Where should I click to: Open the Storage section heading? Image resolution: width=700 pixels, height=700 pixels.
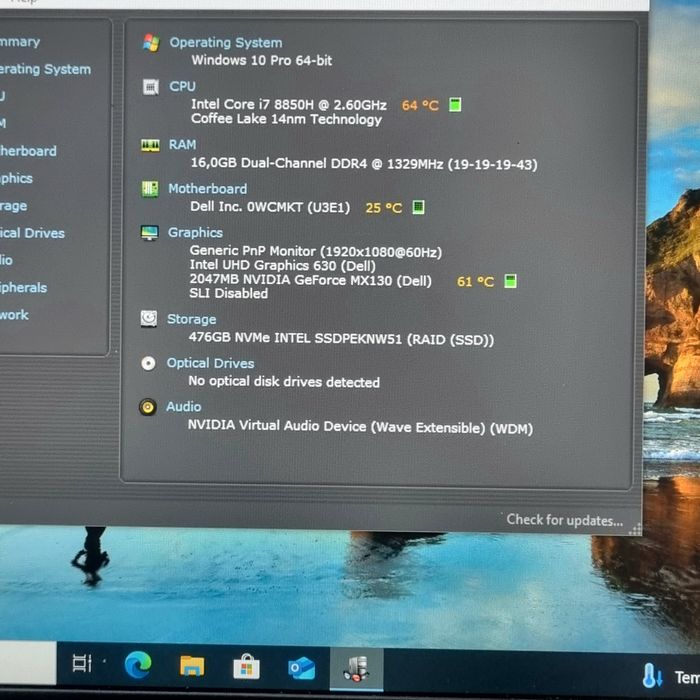point(192,319)
